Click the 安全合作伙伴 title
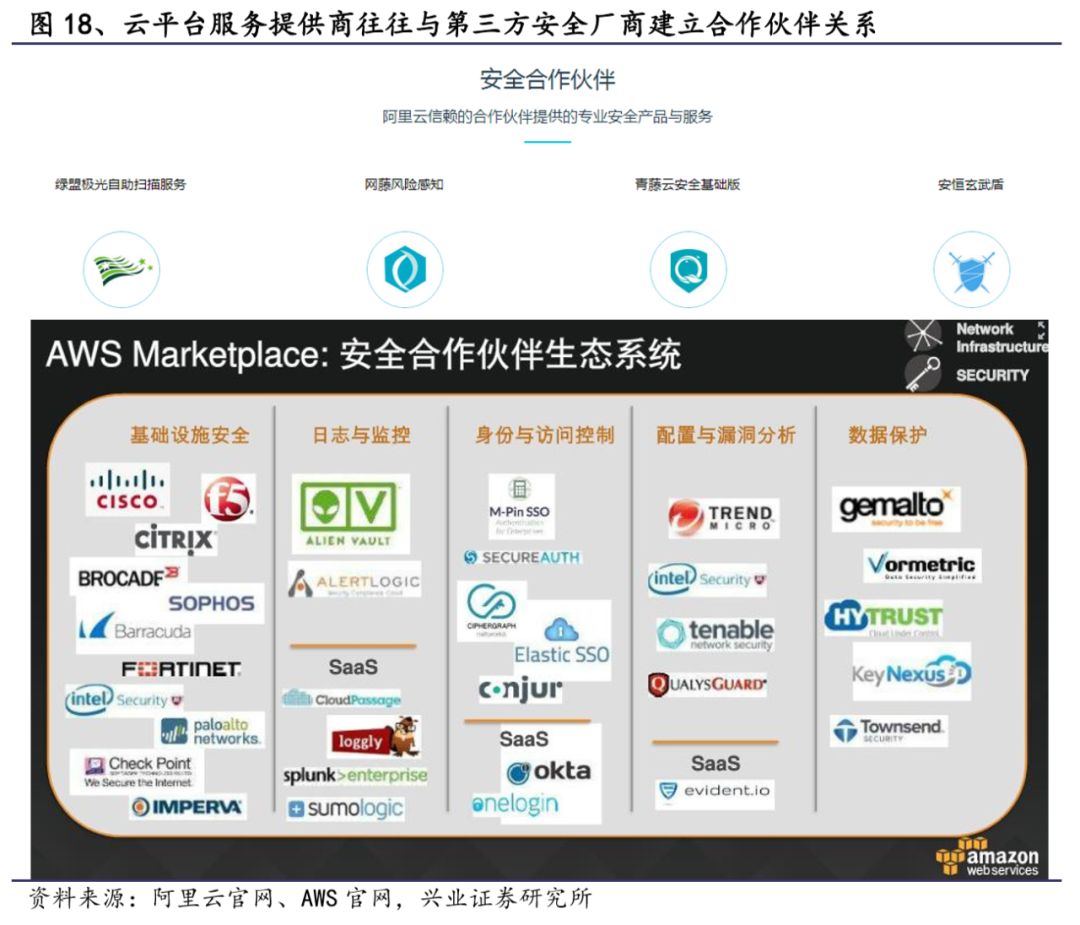Image resolution: width=1080 pixels, height=925 pixels. coord(547,79)
